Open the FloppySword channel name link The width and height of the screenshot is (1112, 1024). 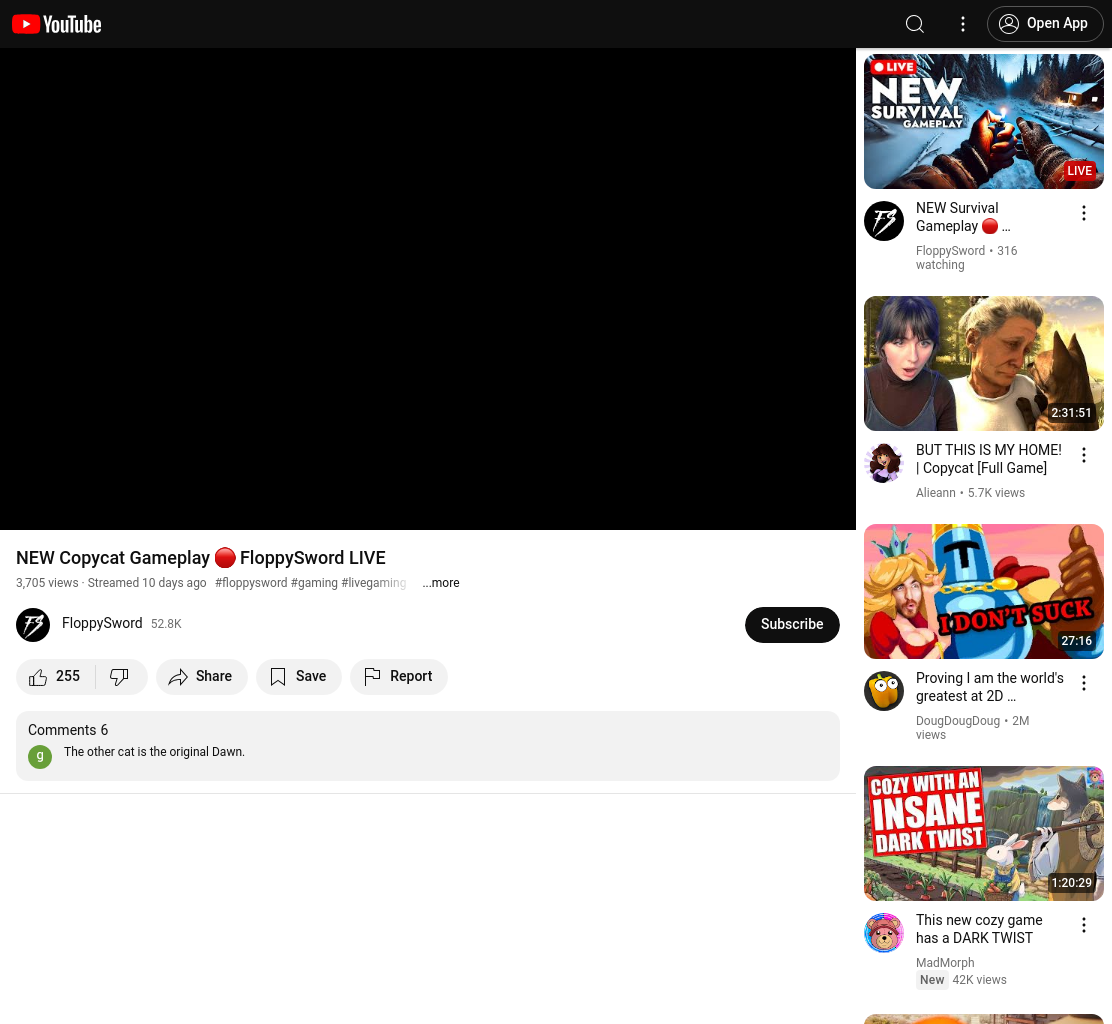pos(102,623)
